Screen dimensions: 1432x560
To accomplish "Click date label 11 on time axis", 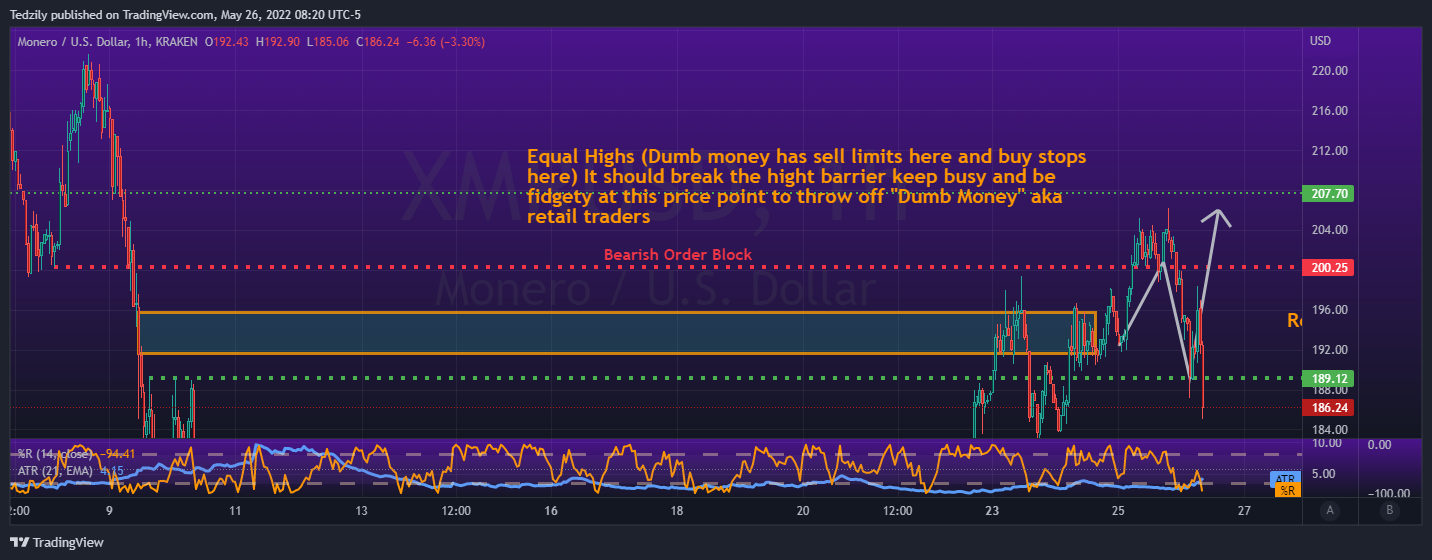I will [235, 511].
